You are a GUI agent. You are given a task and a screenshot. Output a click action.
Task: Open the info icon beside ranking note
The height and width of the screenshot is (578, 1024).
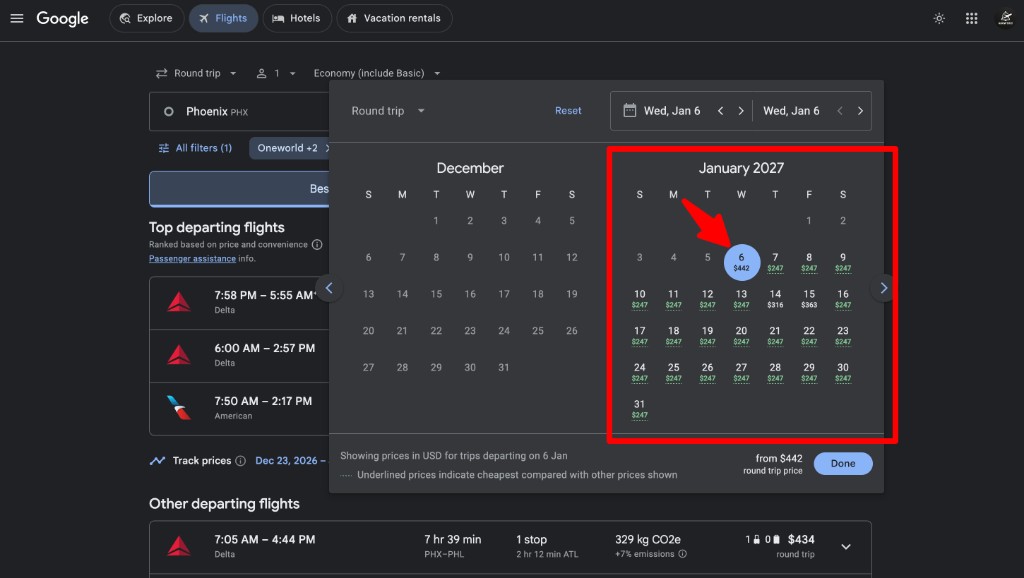click(x=317, y=244)
